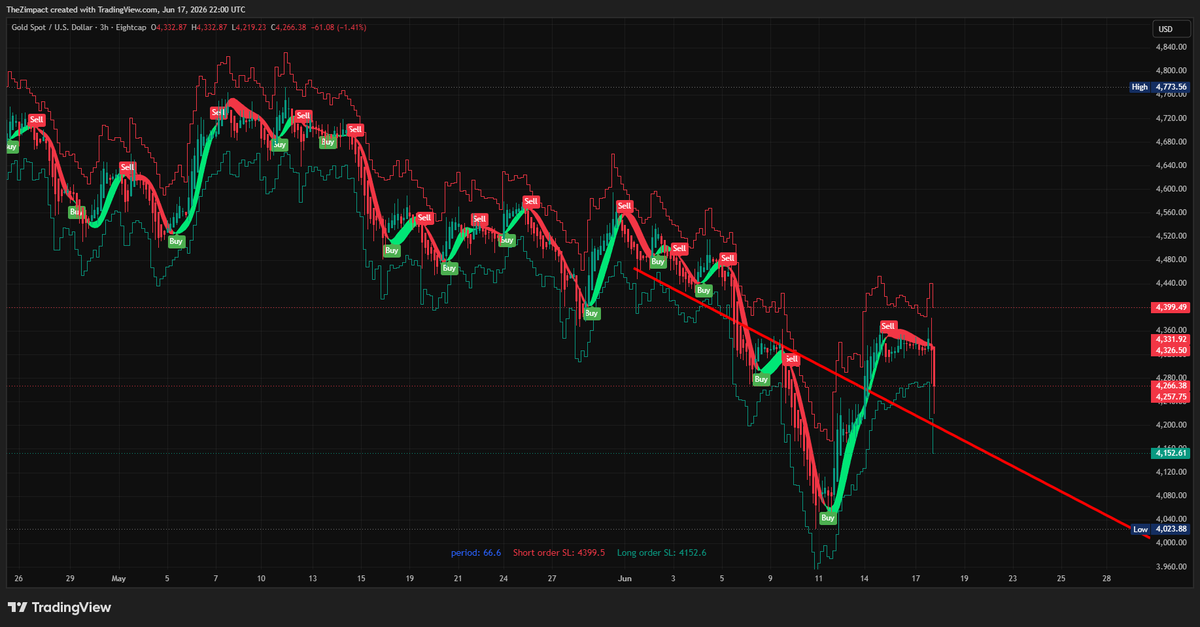Click the 'Jun' label on the time axis
The width and height of the screenshot is (1200, 627).
pos(626,578)
